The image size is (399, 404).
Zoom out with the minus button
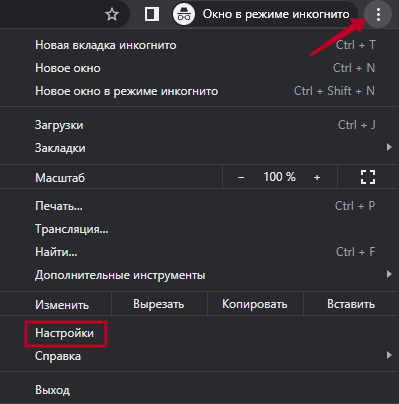pos(241,177)
